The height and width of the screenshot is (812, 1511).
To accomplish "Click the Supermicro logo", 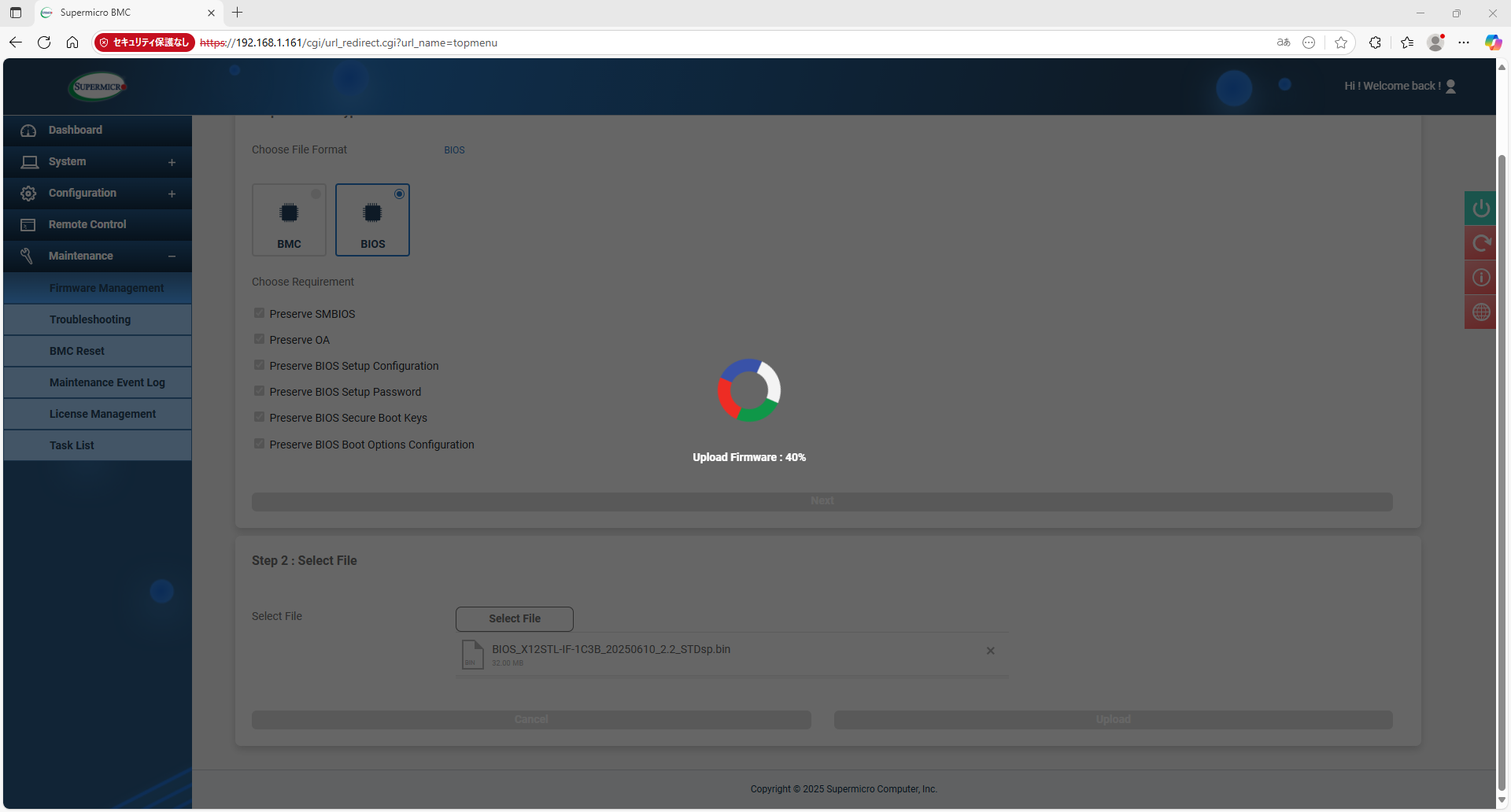I will click(x=98, y=87).
